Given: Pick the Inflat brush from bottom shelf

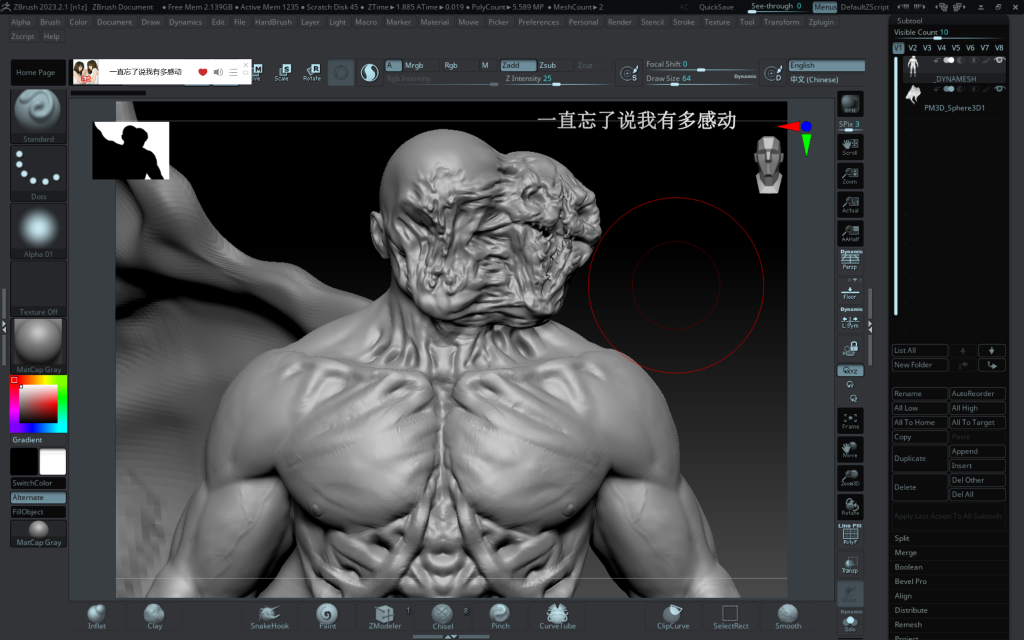Looking at the screenshot, I should click(x=96, y=616).
